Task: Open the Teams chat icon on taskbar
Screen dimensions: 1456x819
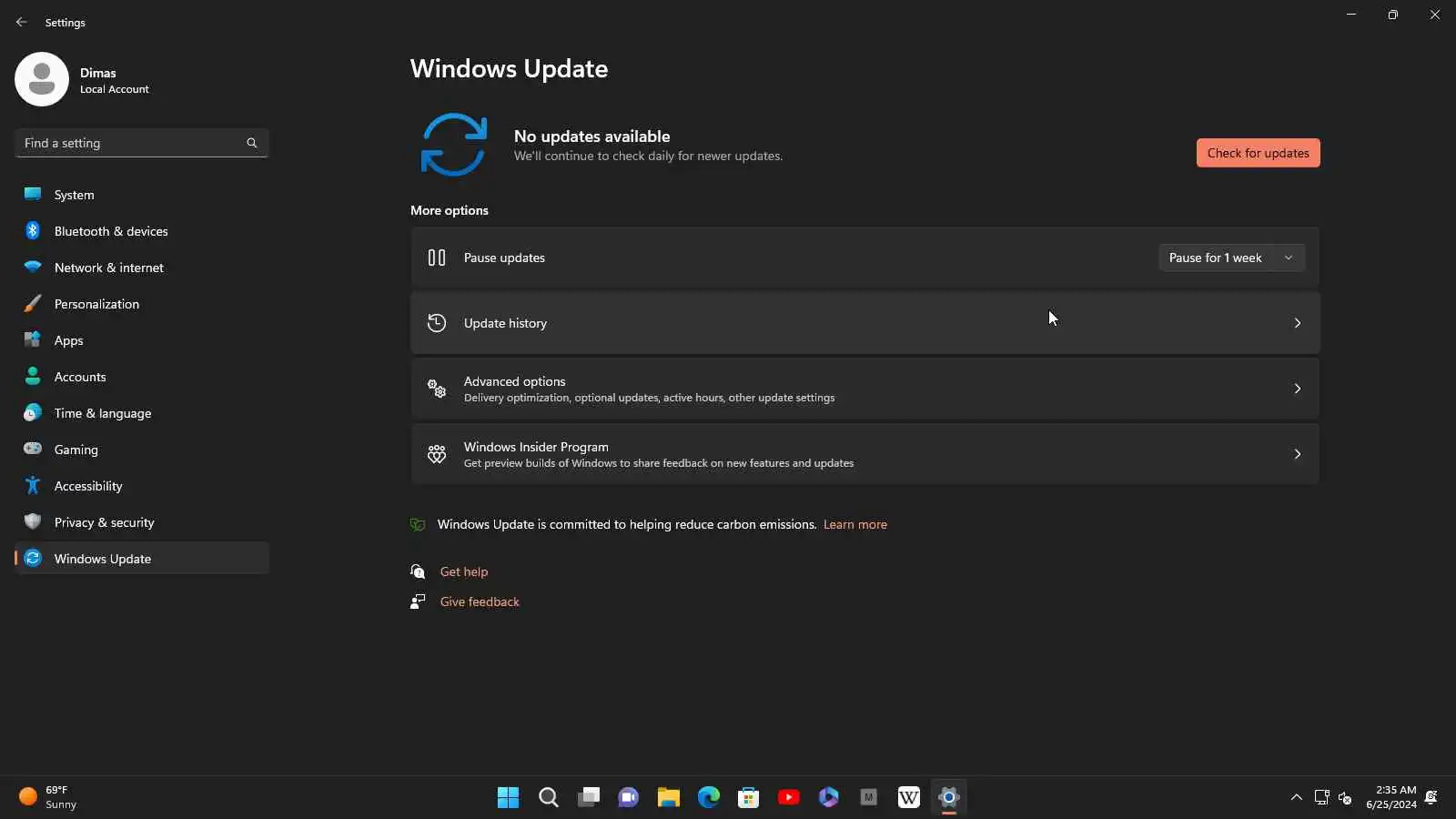Action: coord(628,797)
